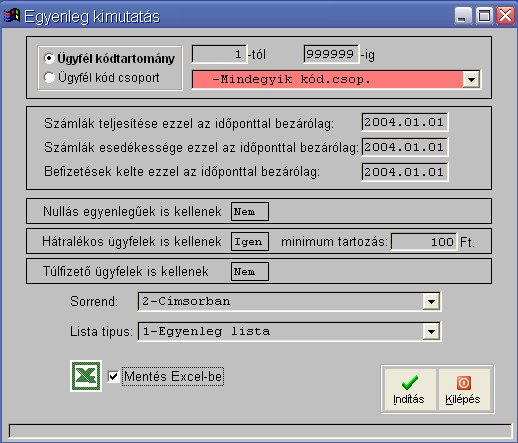This screenshot has width=518, height=443.
Task: Click the Indítás button
Action: click(409, 389)
